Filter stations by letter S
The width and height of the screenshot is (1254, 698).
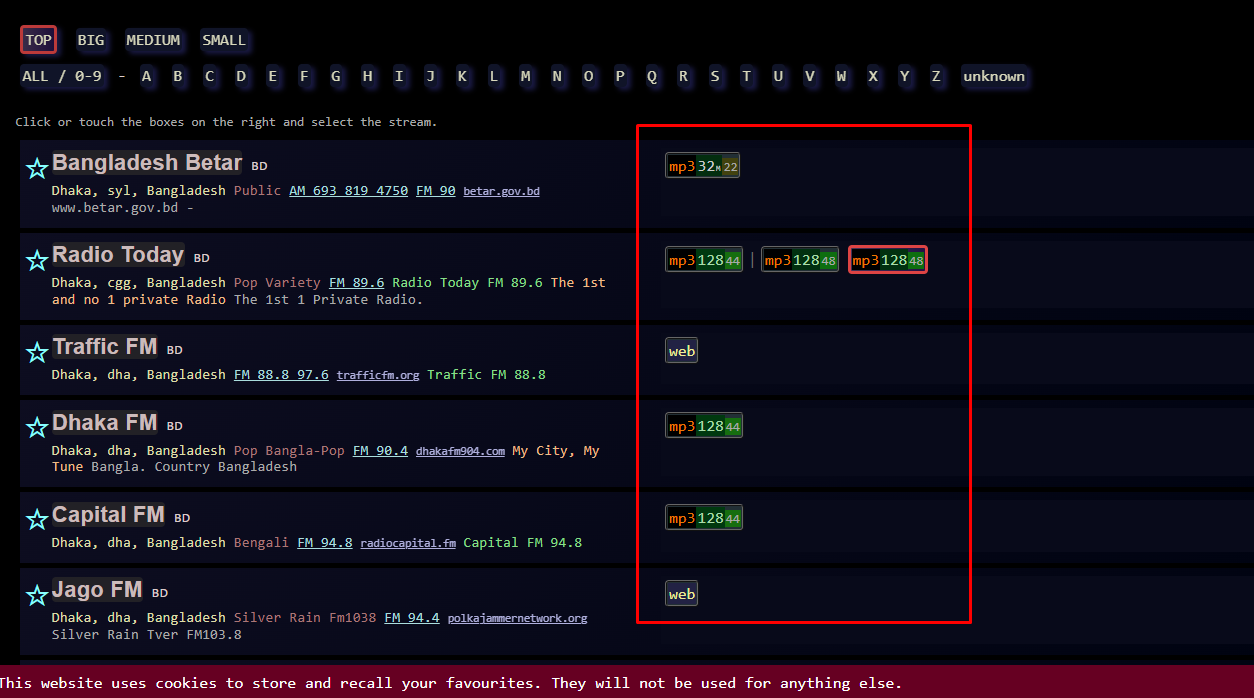coord(715,76)
